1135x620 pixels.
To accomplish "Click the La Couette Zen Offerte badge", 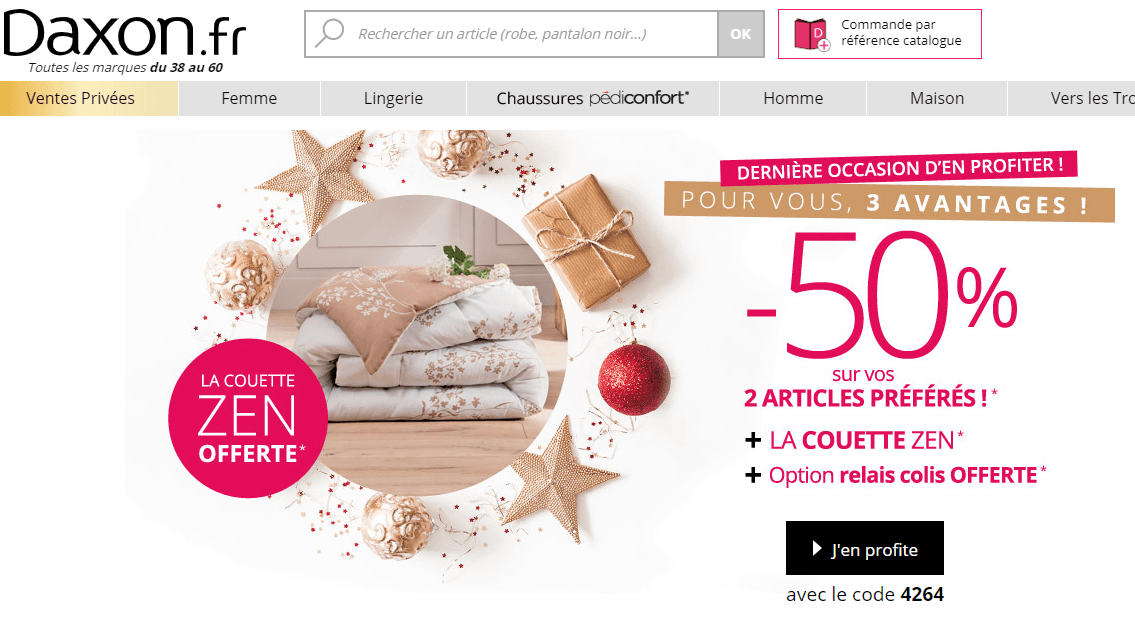I will coord(248,418).
